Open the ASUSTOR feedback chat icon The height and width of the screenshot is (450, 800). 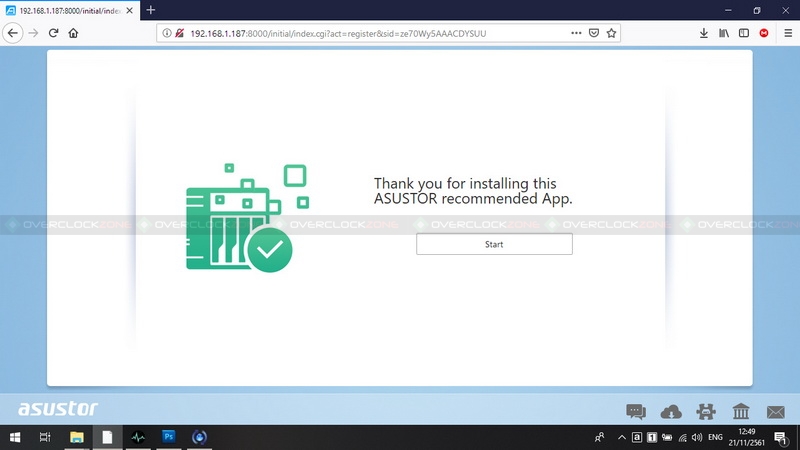click(636, 411)
